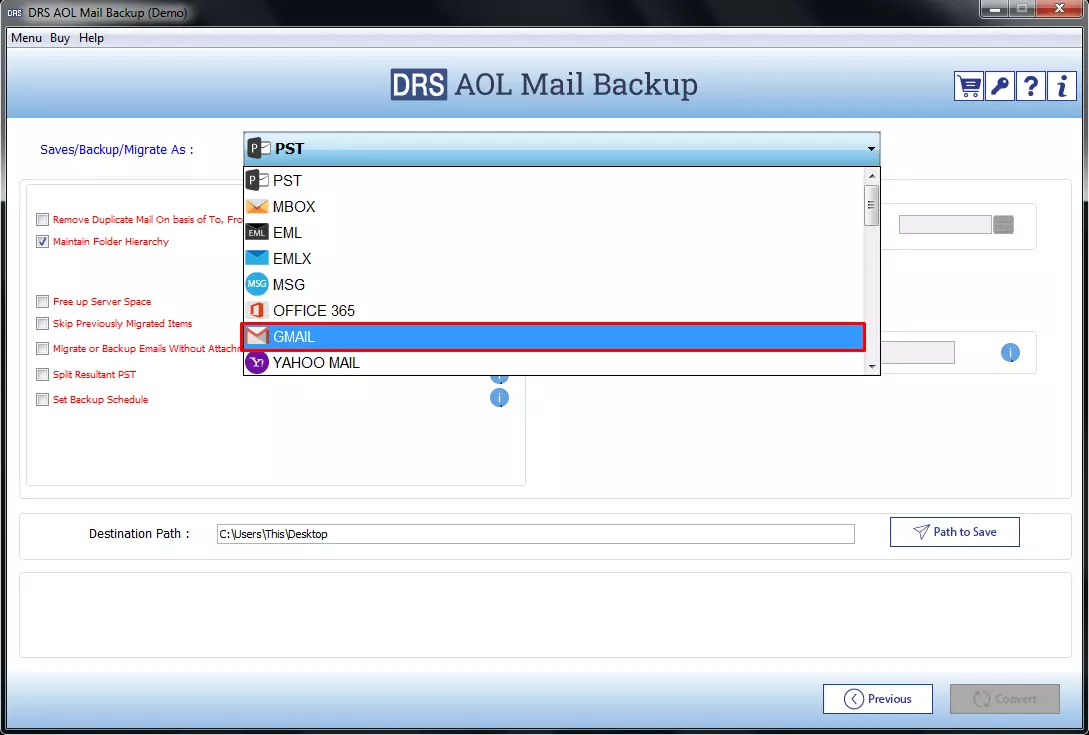This screenshot has height=735, width=1089.
Task: Click the Convert button
Action: (x=1004, y=699)
